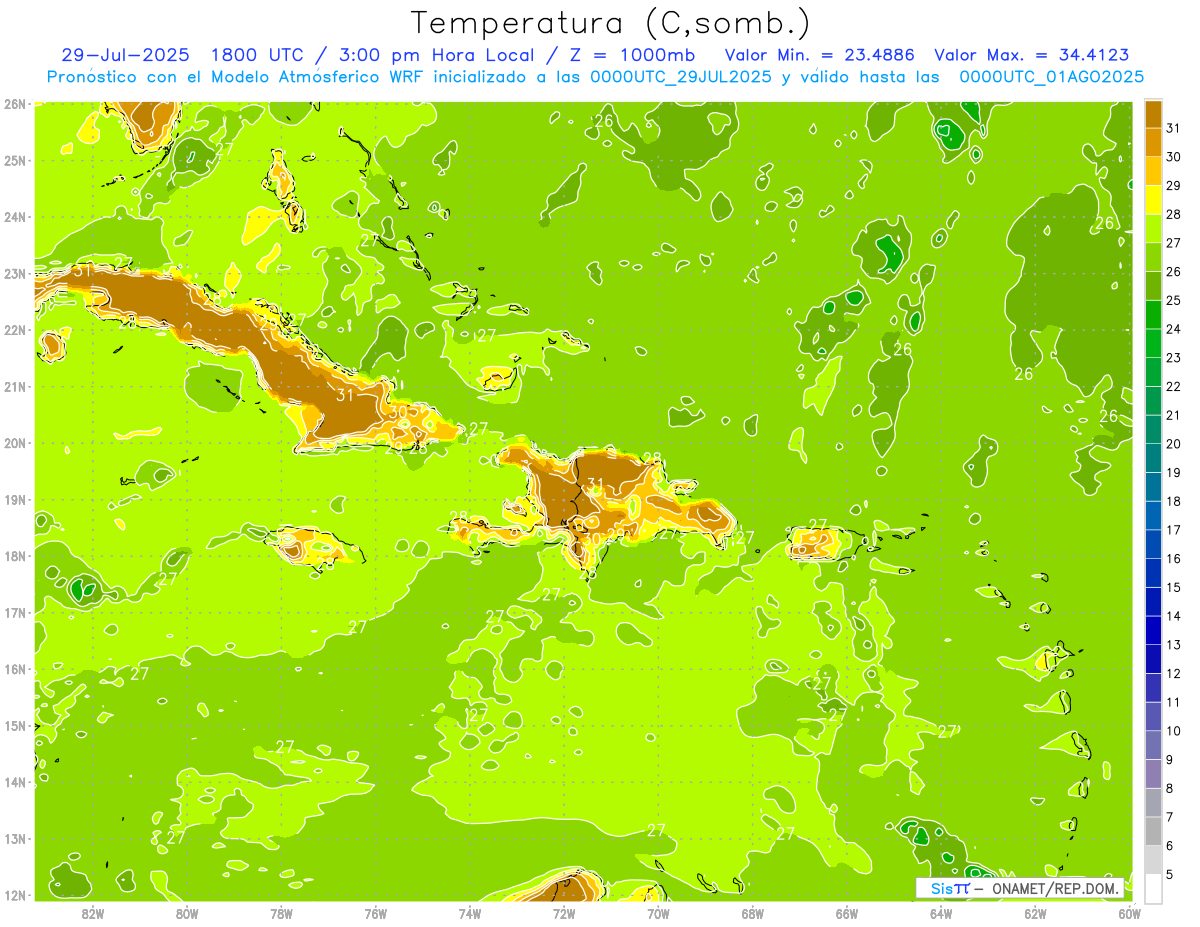Click the '16N' latitude axis label

coord(14,669)
